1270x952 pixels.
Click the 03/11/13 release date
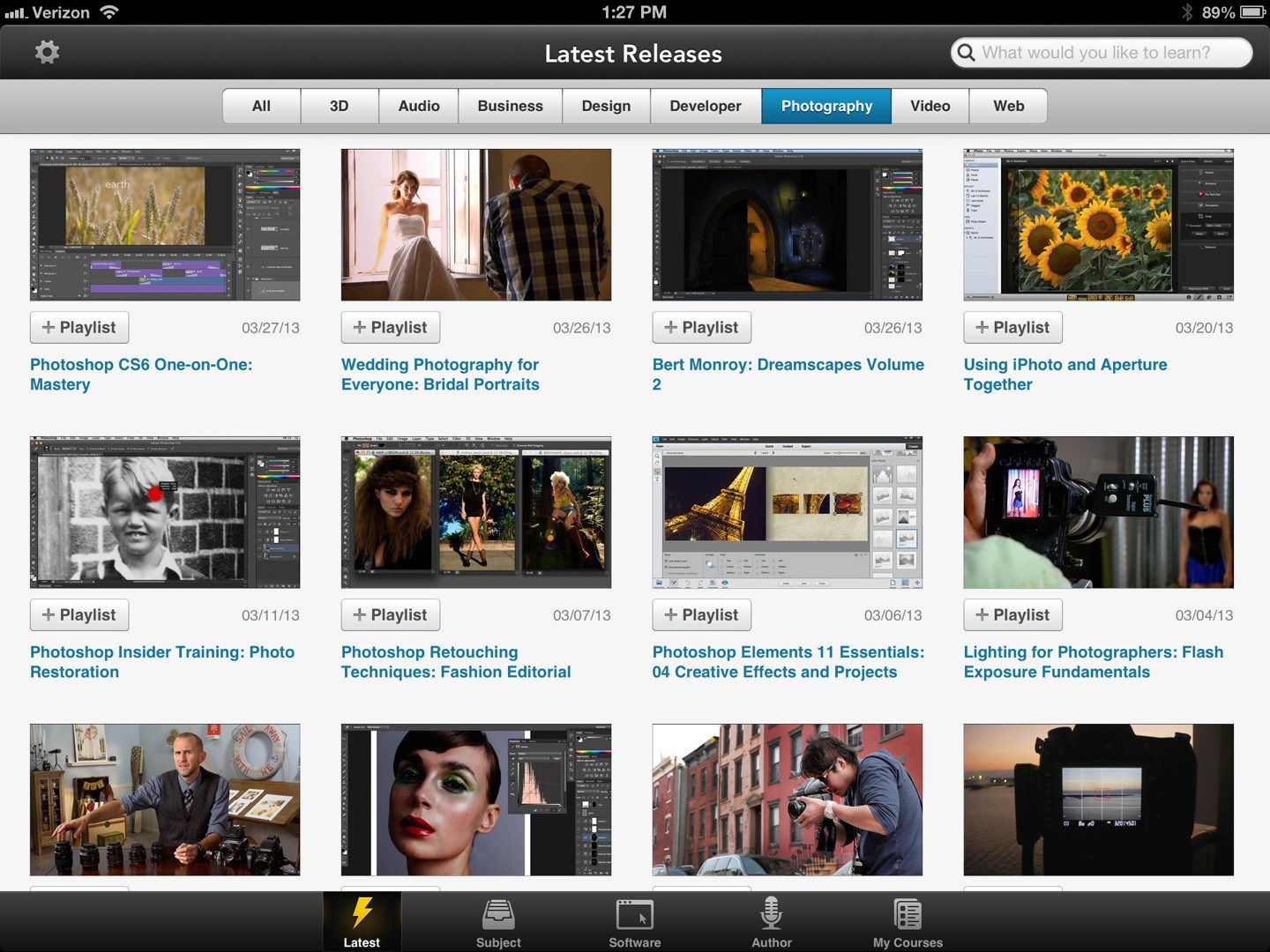click(271, 615)
